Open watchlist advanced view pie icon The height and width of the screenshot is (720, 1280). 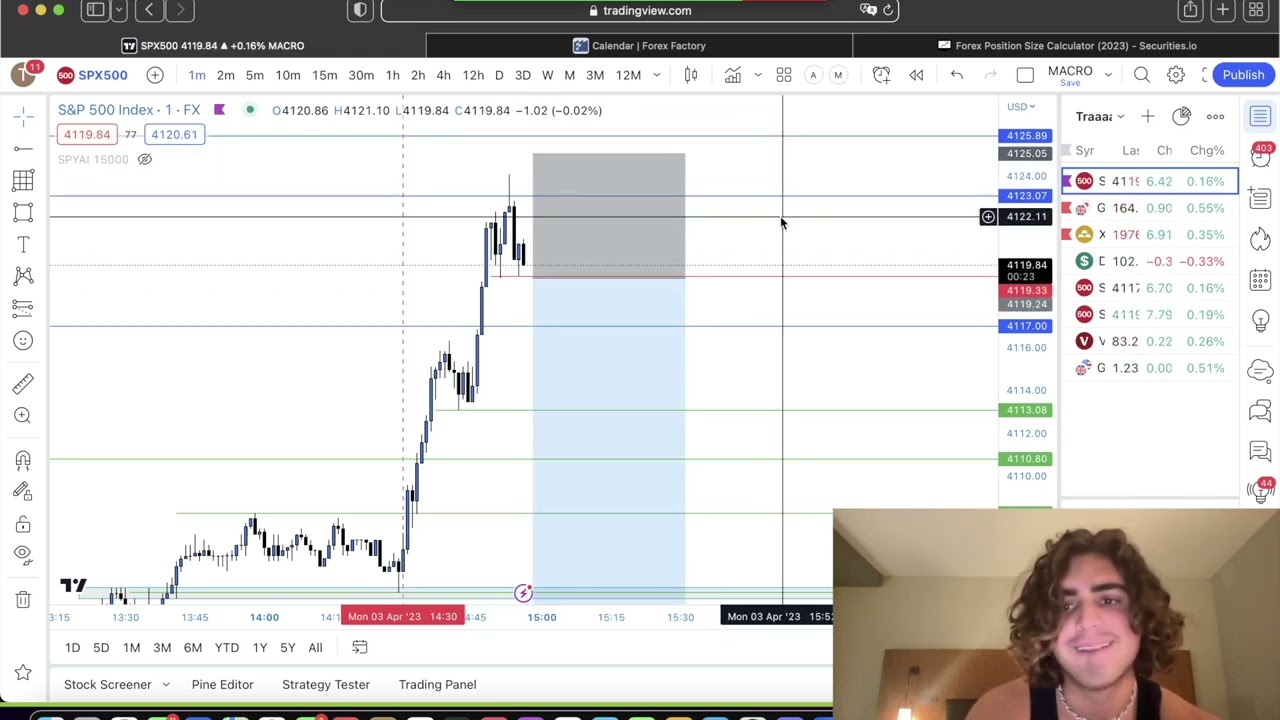click(1181, 117)
